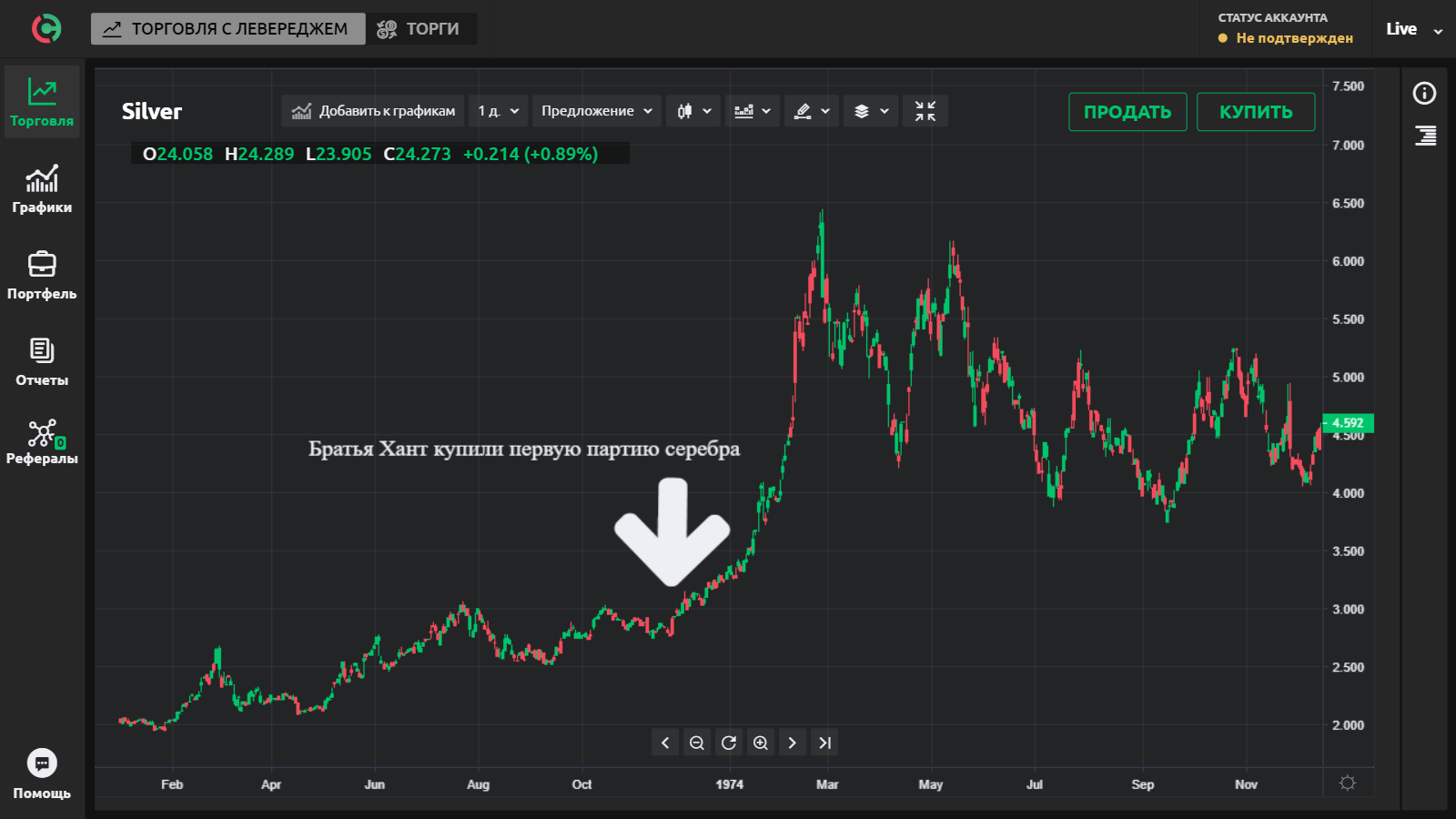Open the Торговля sidebar section
Image resolution: width=1456 pixels, height=819 pixels.
coord(42,101)
